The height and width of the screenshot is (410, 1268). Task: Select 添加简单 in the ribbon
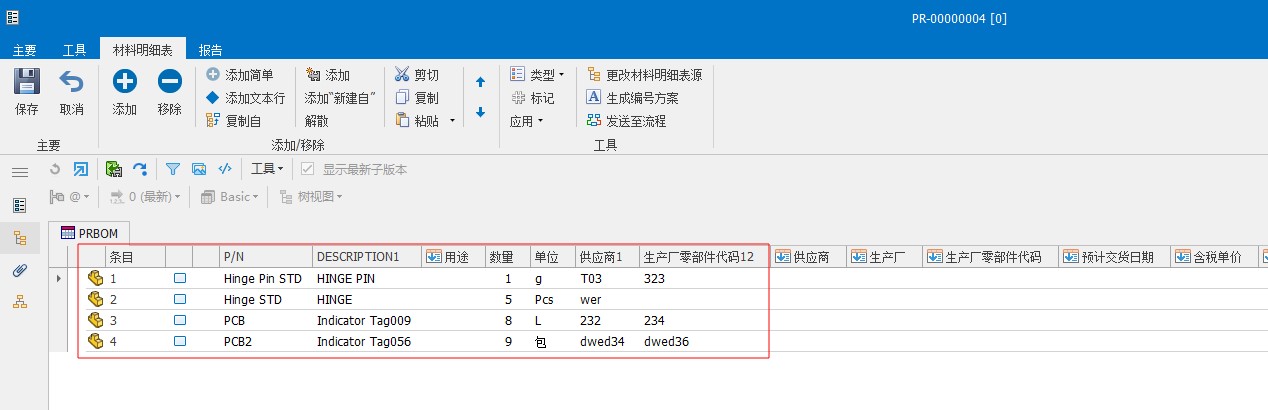(x=239, y=75)
